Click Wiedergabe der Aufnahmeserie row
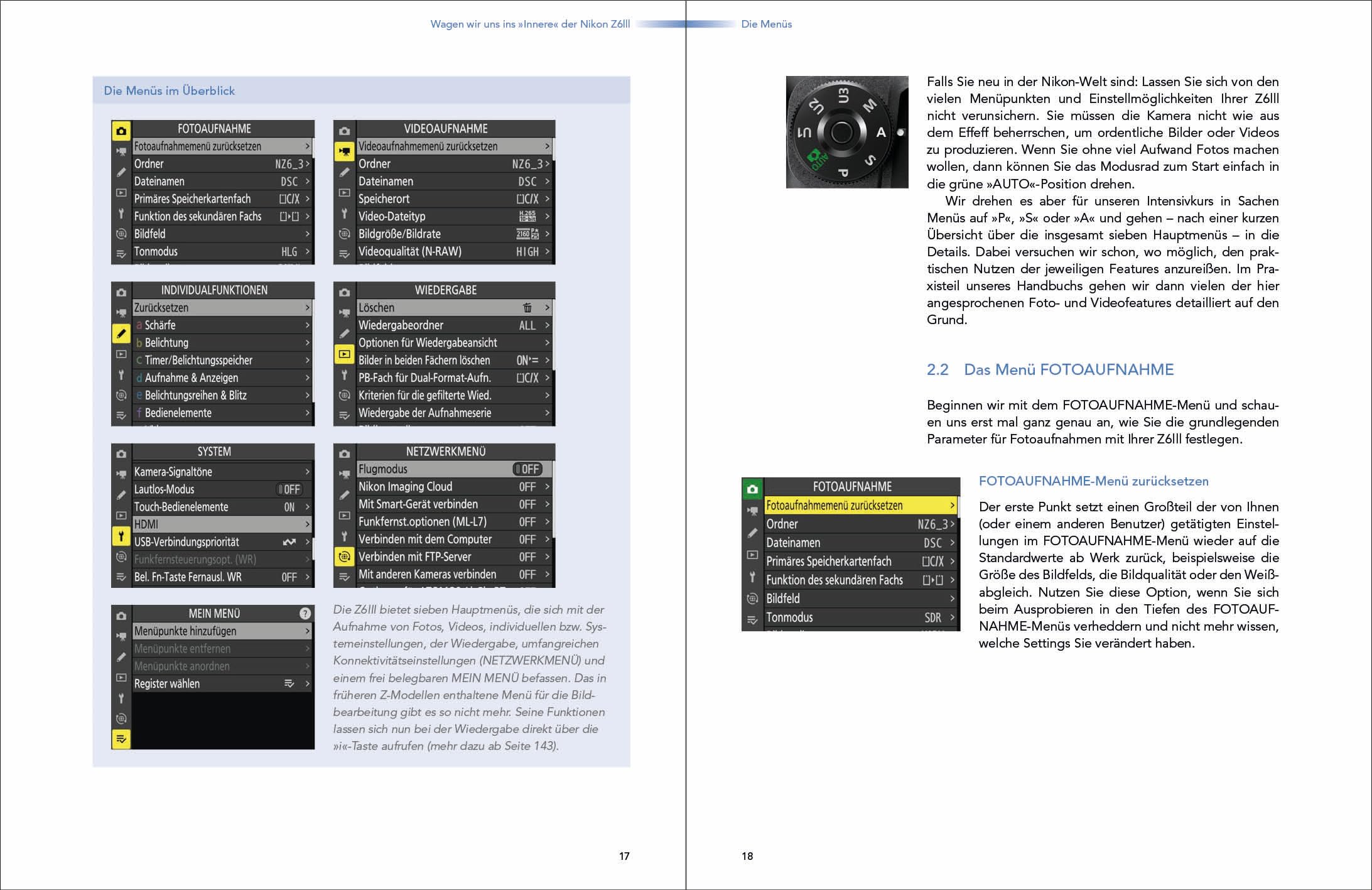Image resolution: width=1372 pixels, height=890 pixels. pyautogui.click(x=455, y=413)
